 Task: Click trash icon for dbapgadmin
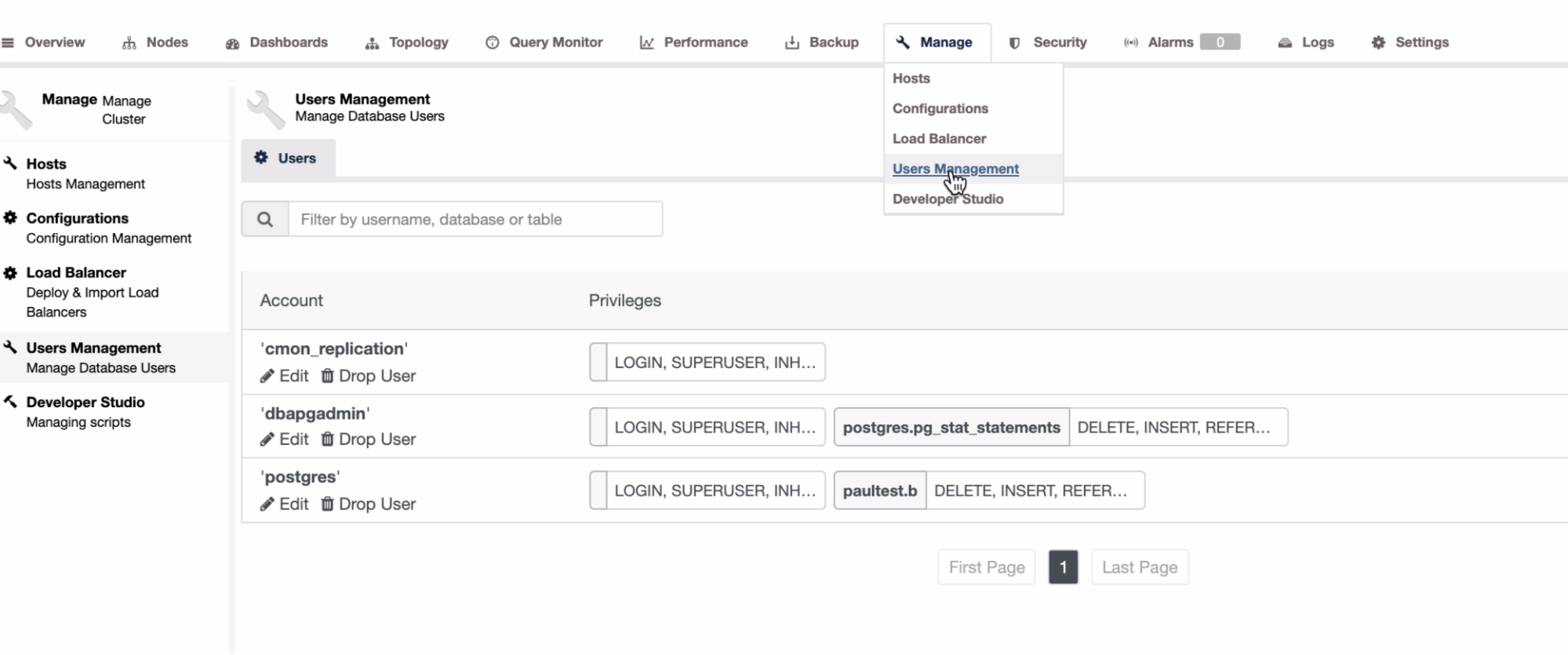(x=328, y=439)
